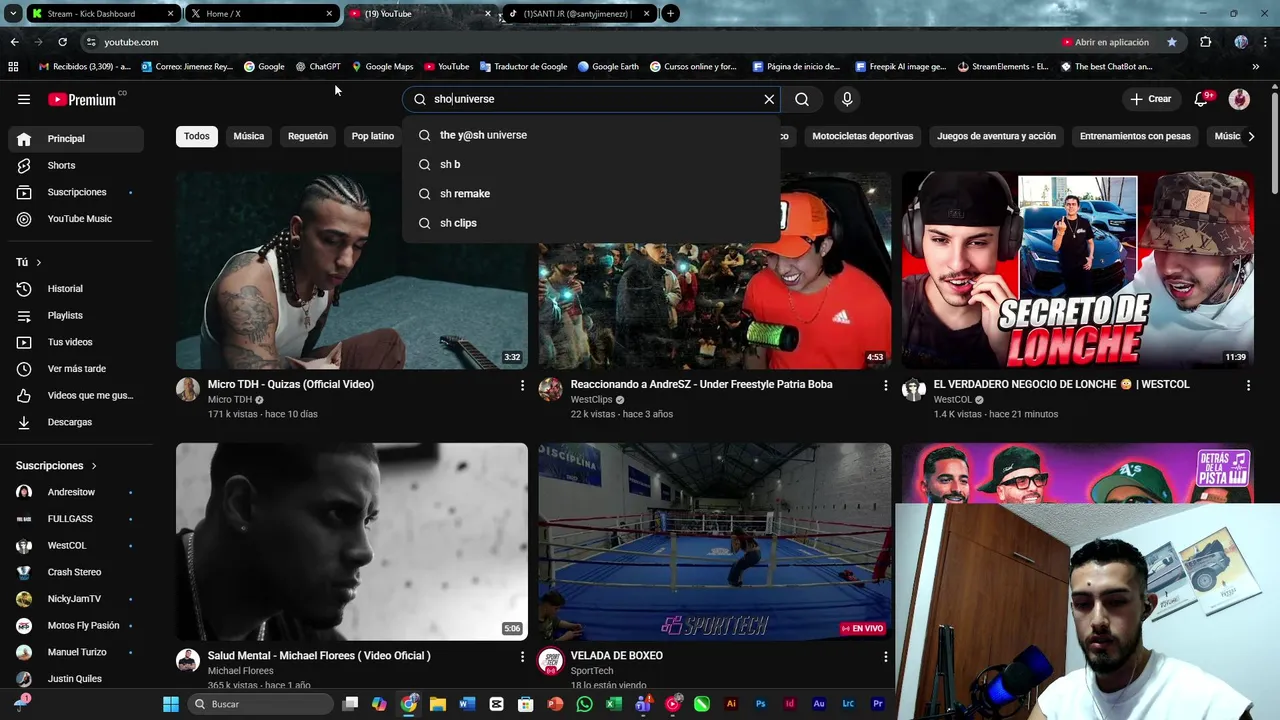Image resolution: width=1280 pixels, height=720 pixels.
Task: Open options for Micro TDH Quizas video
Action: coord(522,385)
